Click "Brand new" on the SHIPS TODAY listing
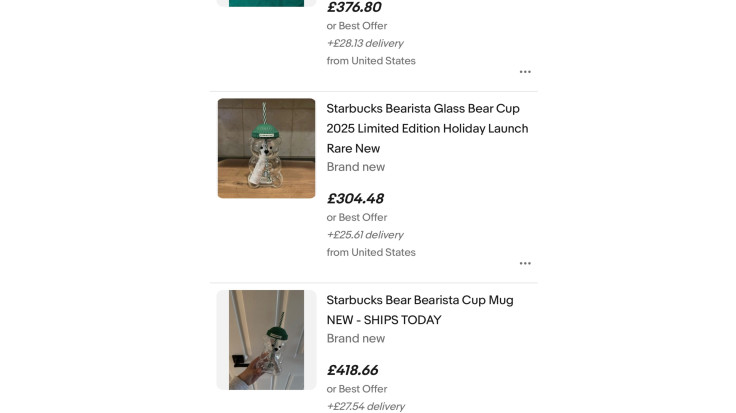Screen dimensions: 736x413 356,339
